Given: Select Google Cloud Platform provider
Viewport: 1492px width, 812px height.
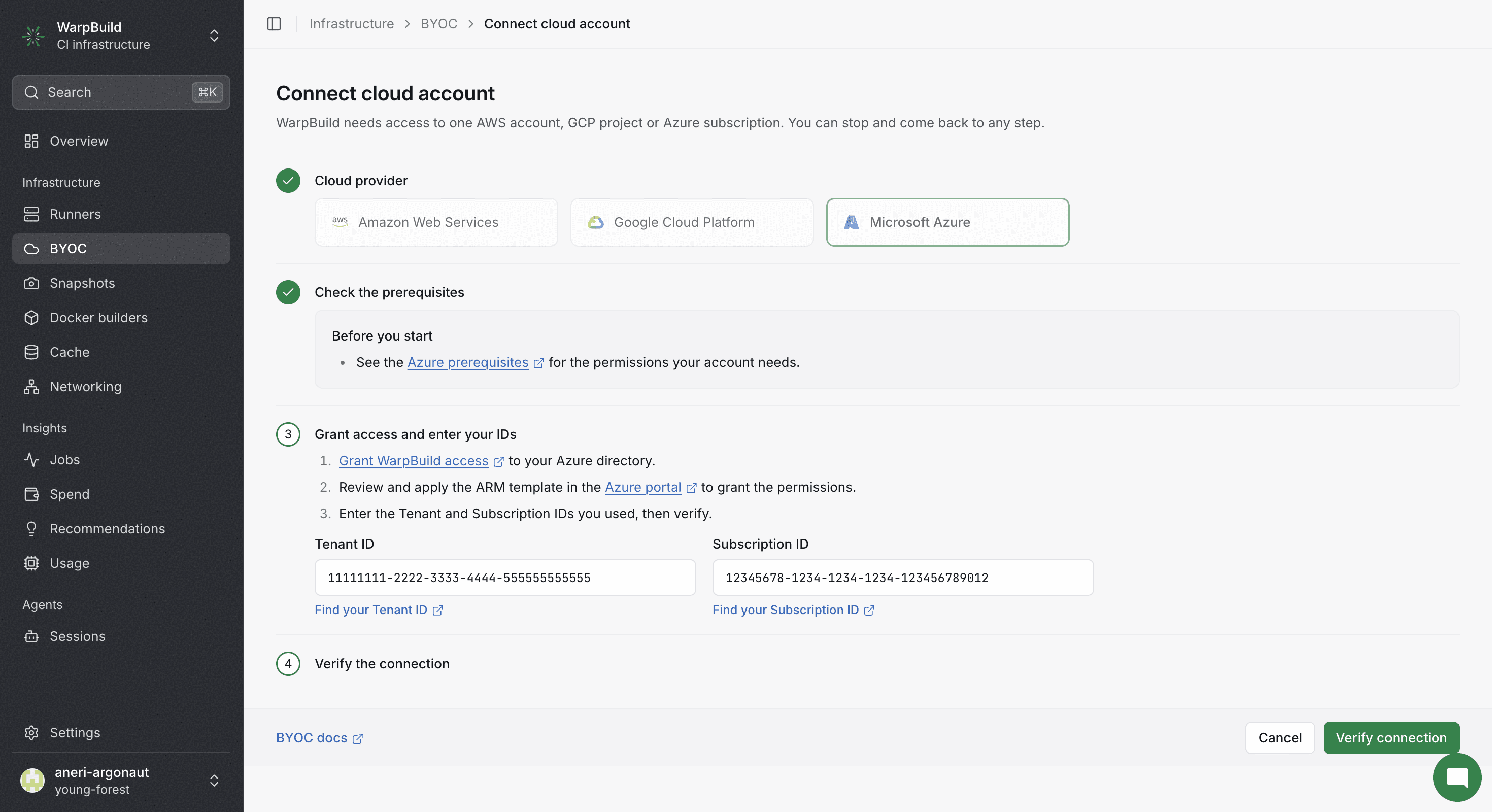Looking at the screenshot, I should (692, 222).
